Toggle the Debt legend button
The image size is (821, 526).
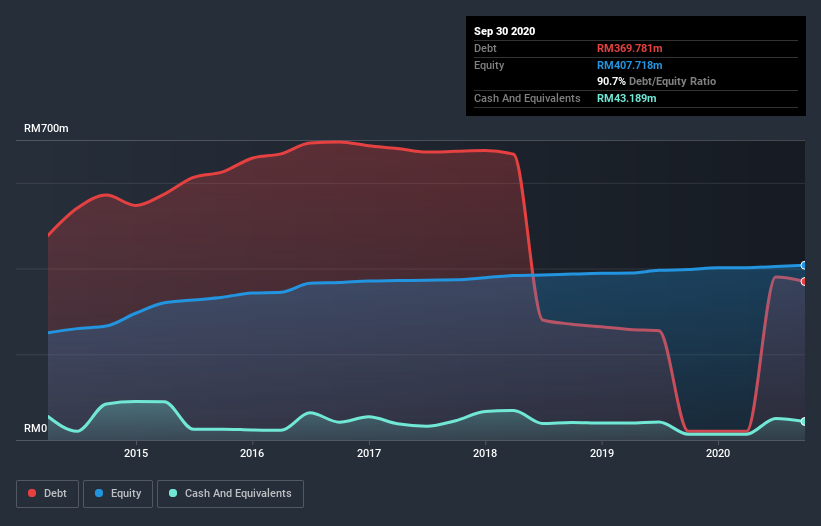[48, 494]
